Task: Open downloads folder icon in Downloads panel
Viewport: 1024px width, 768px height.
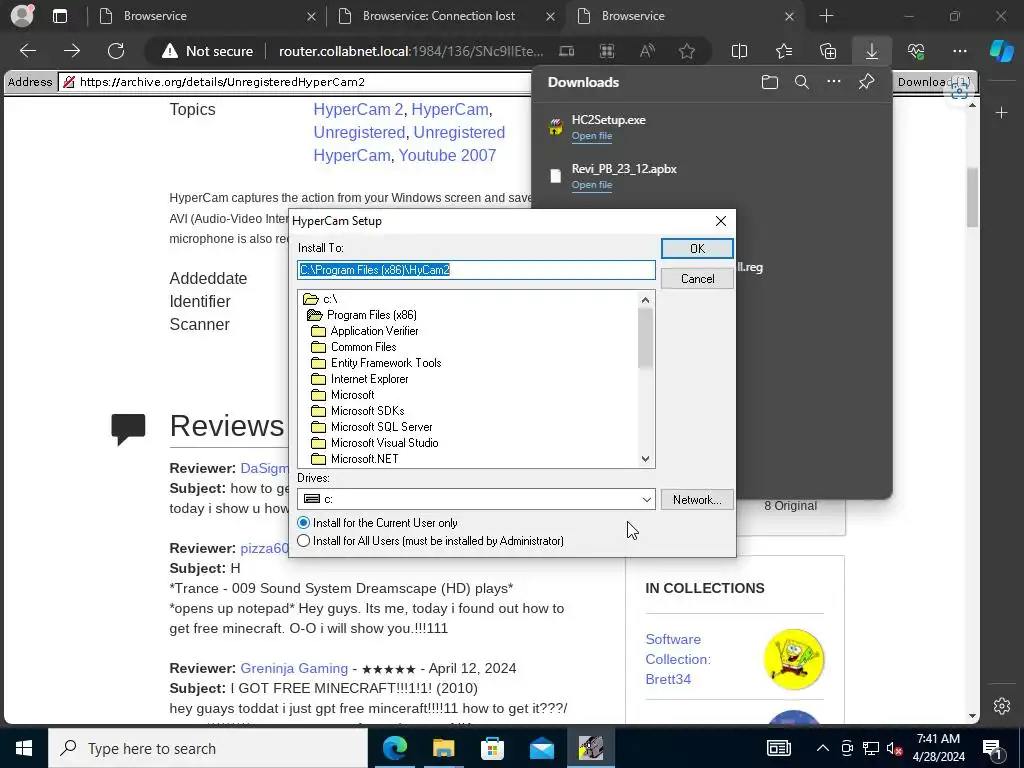Action: point(770,82)
